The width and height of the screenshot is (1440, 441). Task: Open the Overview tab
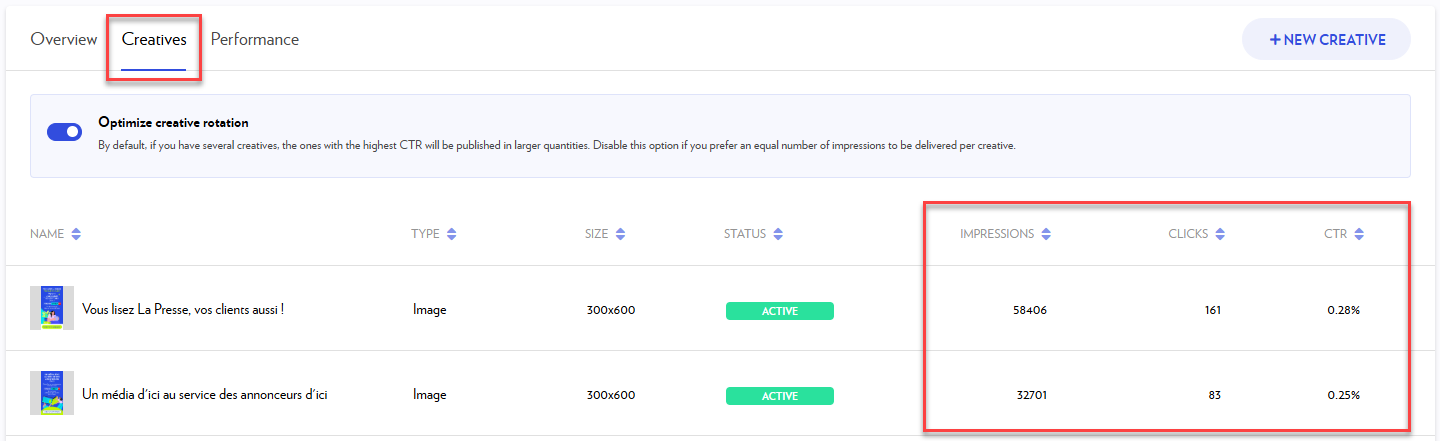pyautogui.click(x=64, y=40)
